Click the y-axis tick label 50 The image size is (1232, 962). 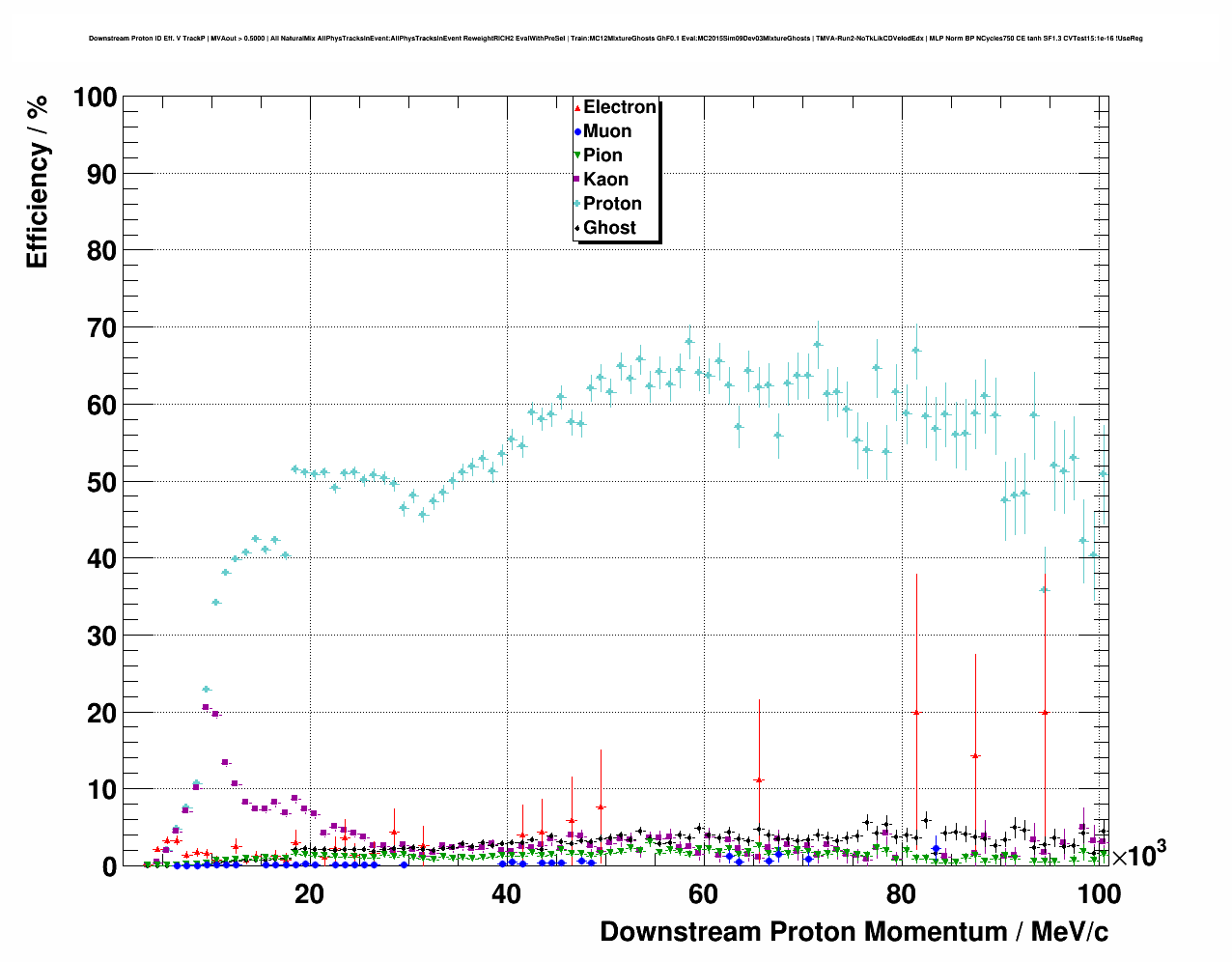coord(96,482)
